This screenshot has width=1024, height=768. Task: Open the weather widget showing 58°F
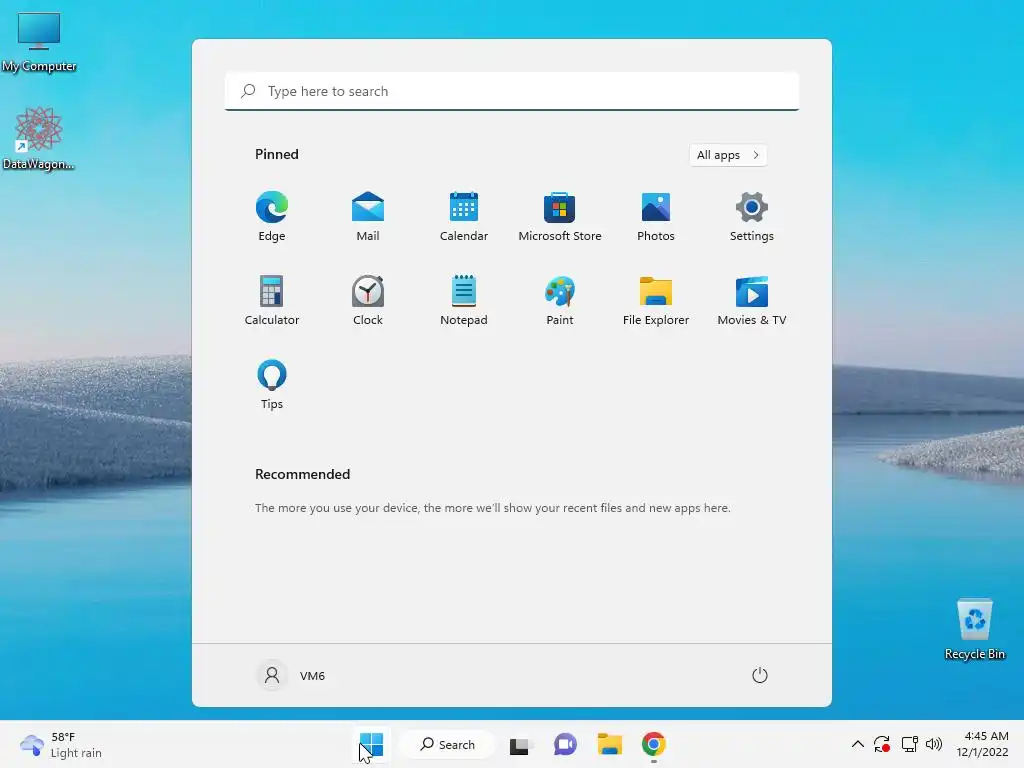61,744
